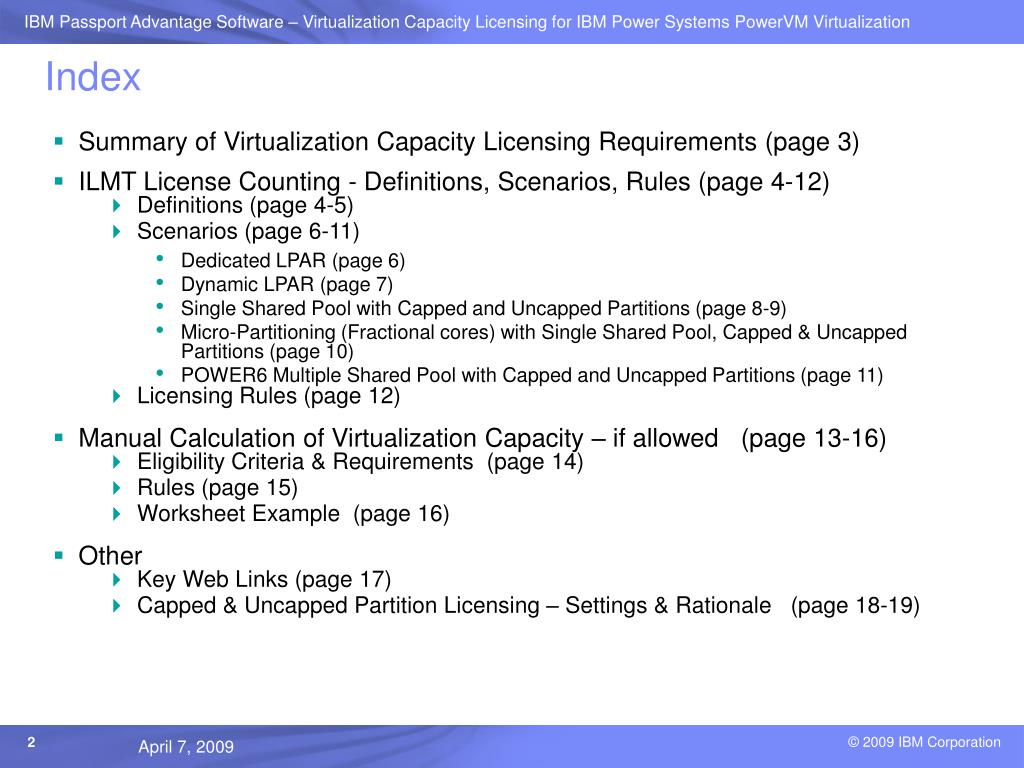
Task: Click 'Rules (page 15)' entry
Action: [x=217, y=488]
